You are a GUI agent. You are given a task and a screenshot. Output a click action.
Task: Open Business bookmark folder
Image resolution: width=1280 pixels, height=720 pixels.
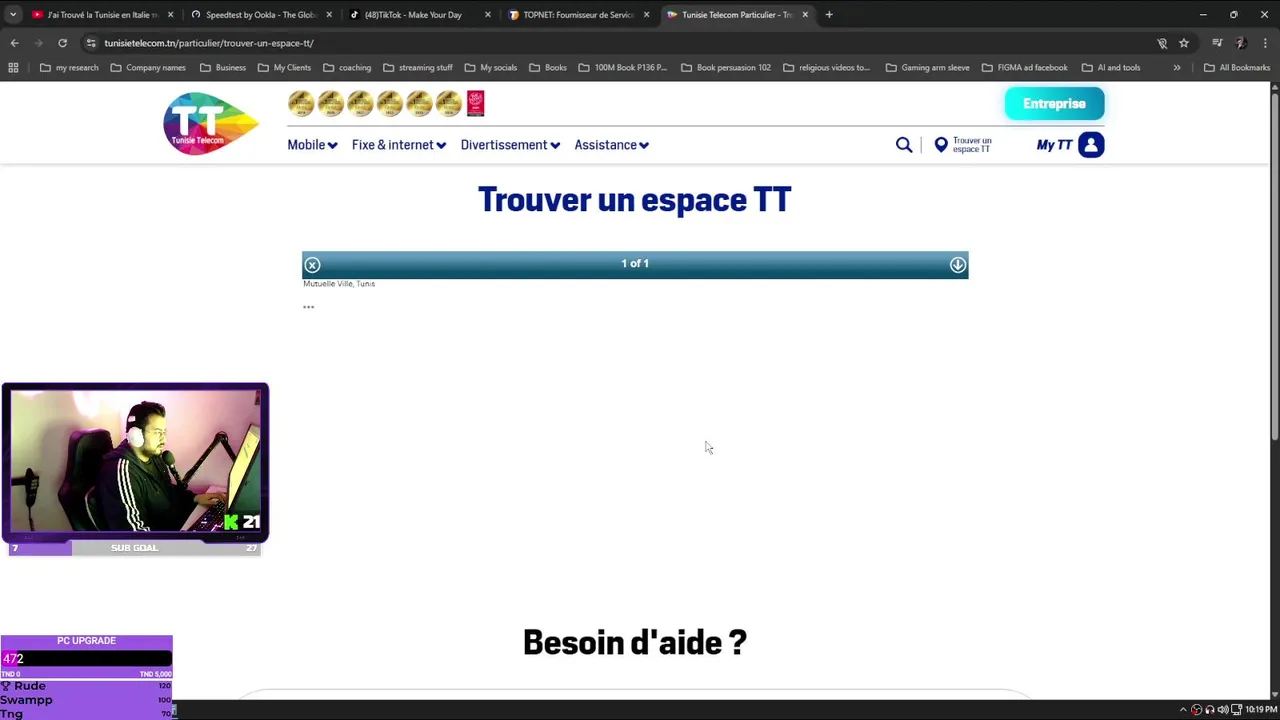click(x=223, y=68)
